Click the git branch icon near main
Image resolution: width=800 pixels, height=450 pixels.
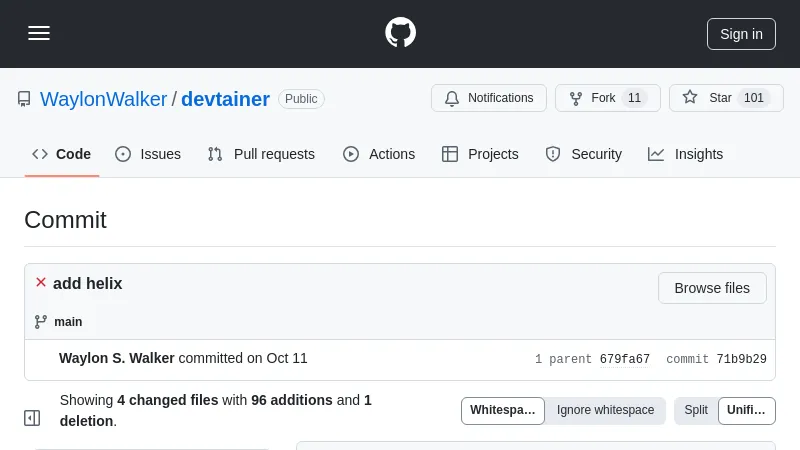[x=41, y=322]
